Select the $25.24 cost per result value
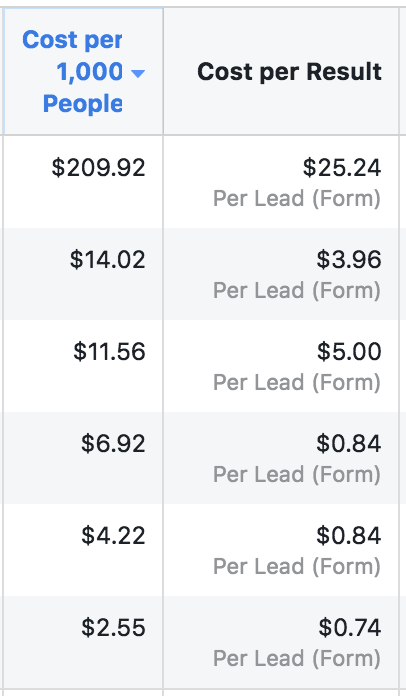Screen dimensions: 406x696 pos(342,168)
